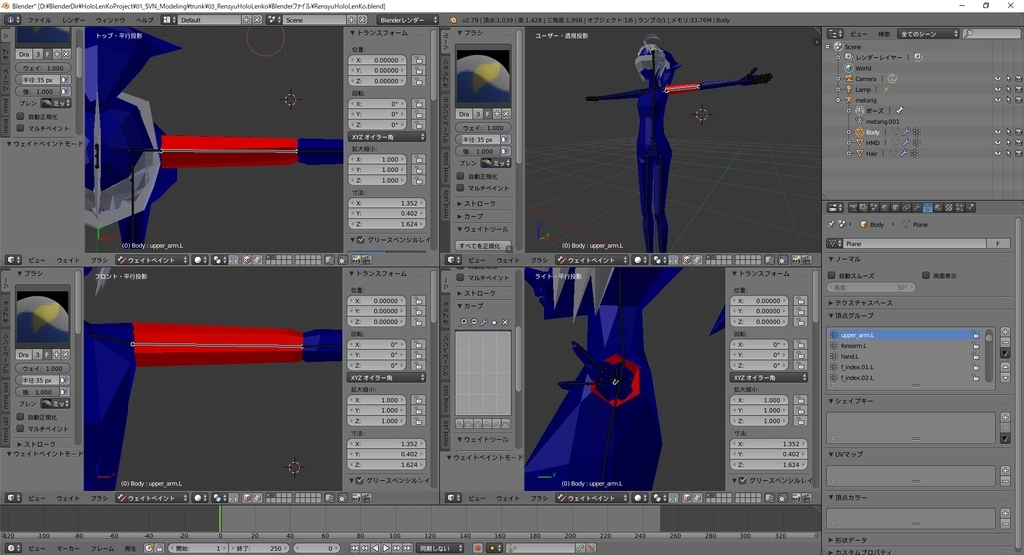1024x555 pixels.
Task: Add a new shape key plus button
Action: (x=1006, y=417)
